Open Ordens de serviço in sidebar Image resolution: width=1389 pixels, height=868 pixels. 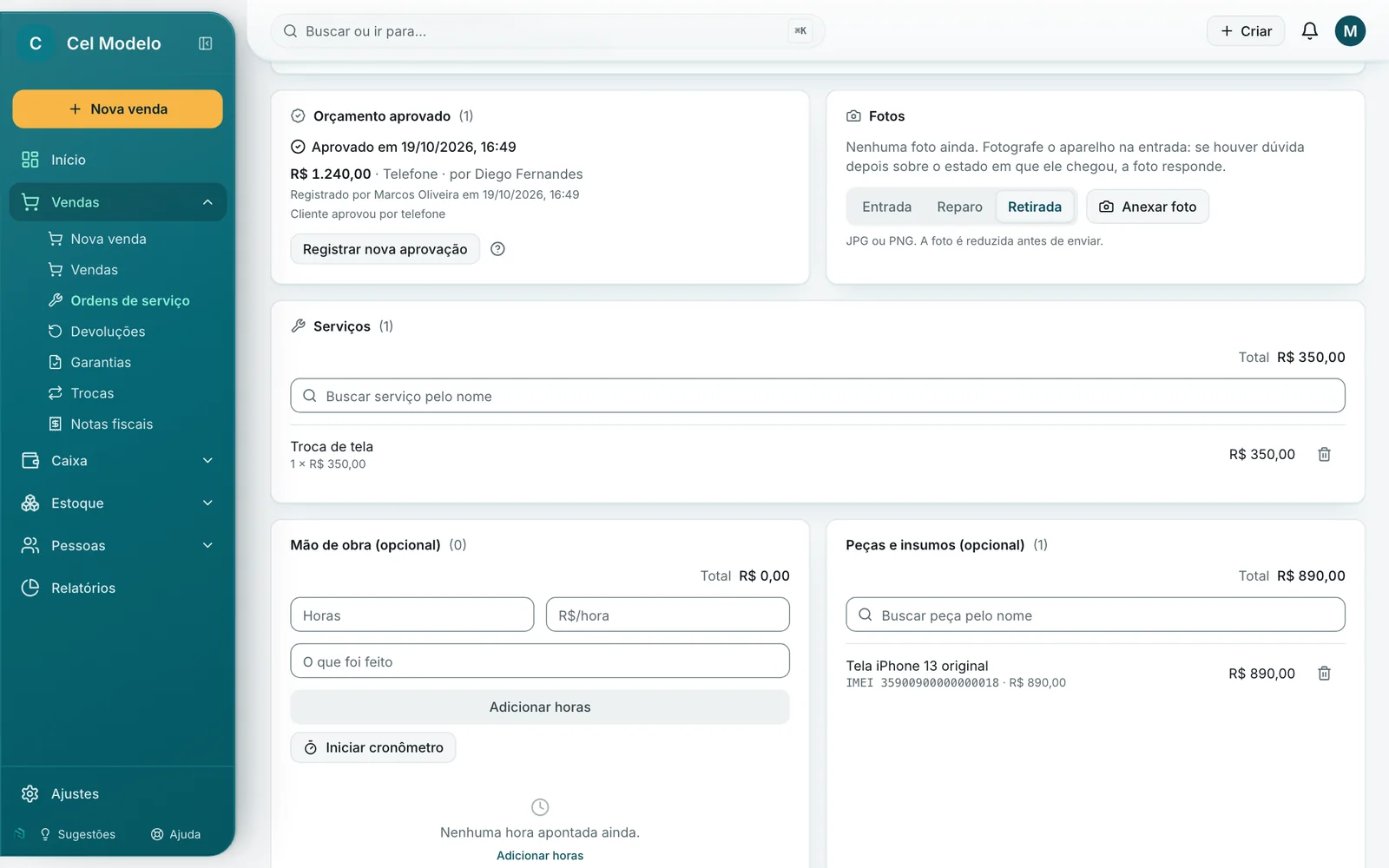pos(130,300)
